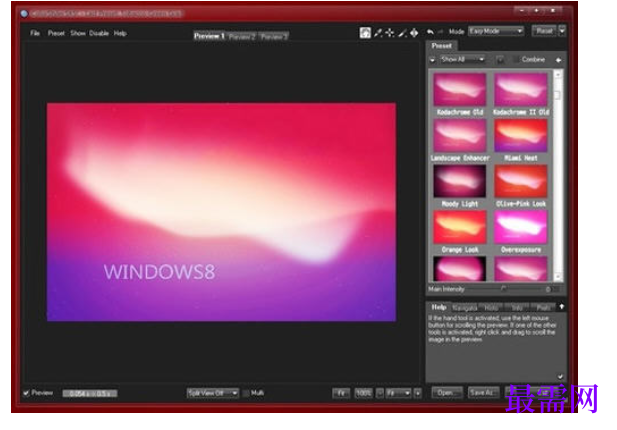This screenshot has width=617, height=430.
Task: Apply the Kodachrome II Old preset thumbnail
Action: [x=520, y=89]
